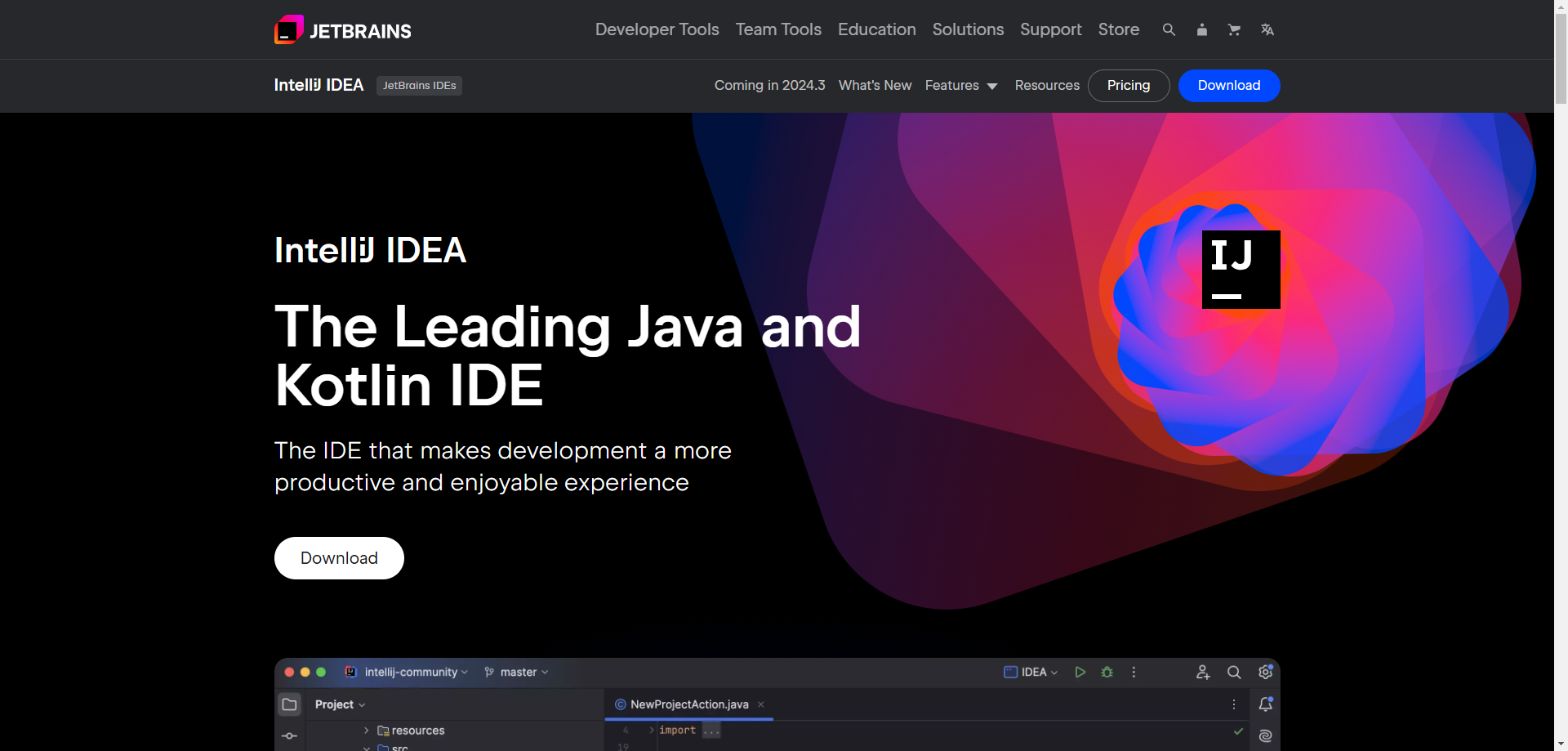This screenshot has width=1568, height=751.
Task: Open the Resources link
Action: [x=1047, y=85]
